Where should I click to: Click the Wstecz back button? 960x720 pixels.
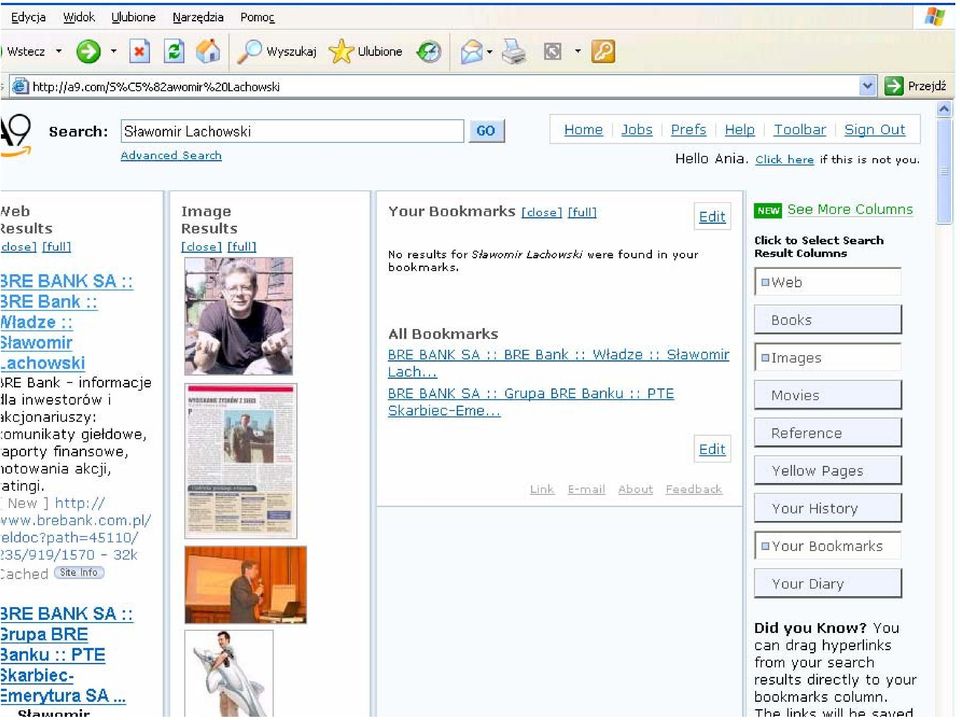pos(24,51)
